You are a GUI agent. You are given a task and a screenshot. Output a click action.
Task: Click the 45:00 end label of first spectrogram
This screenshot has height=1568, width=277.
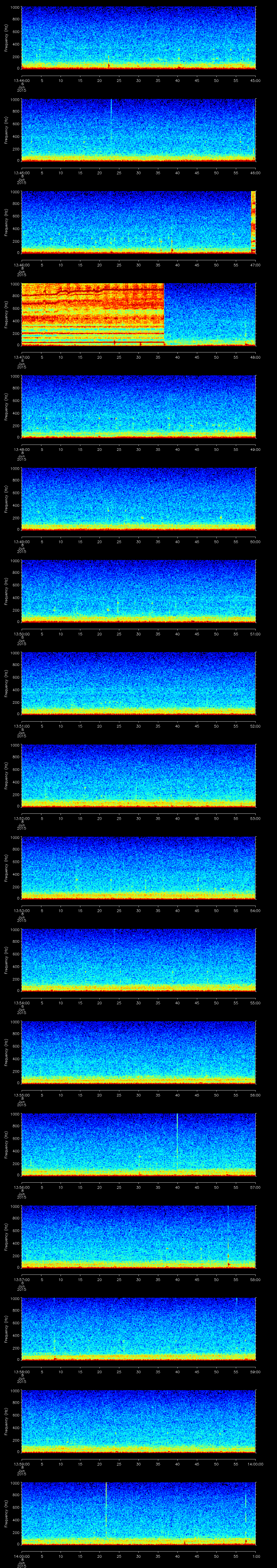[x=256, y=80]
